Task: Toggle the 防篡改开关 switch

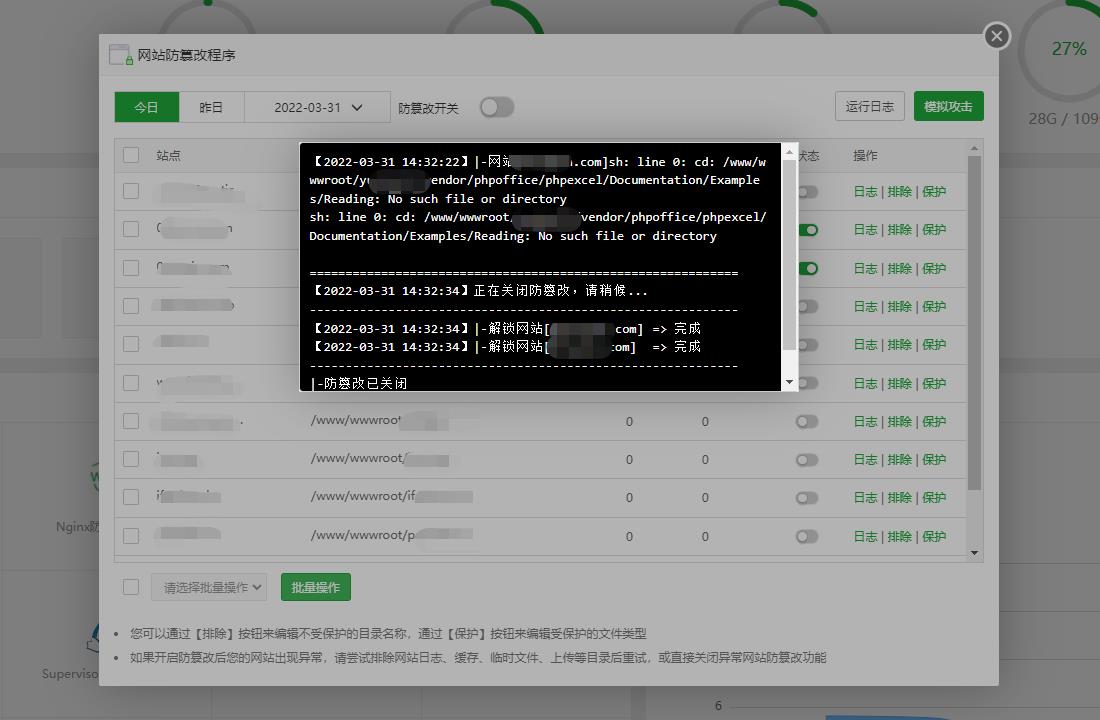Action: click(497, 107)
